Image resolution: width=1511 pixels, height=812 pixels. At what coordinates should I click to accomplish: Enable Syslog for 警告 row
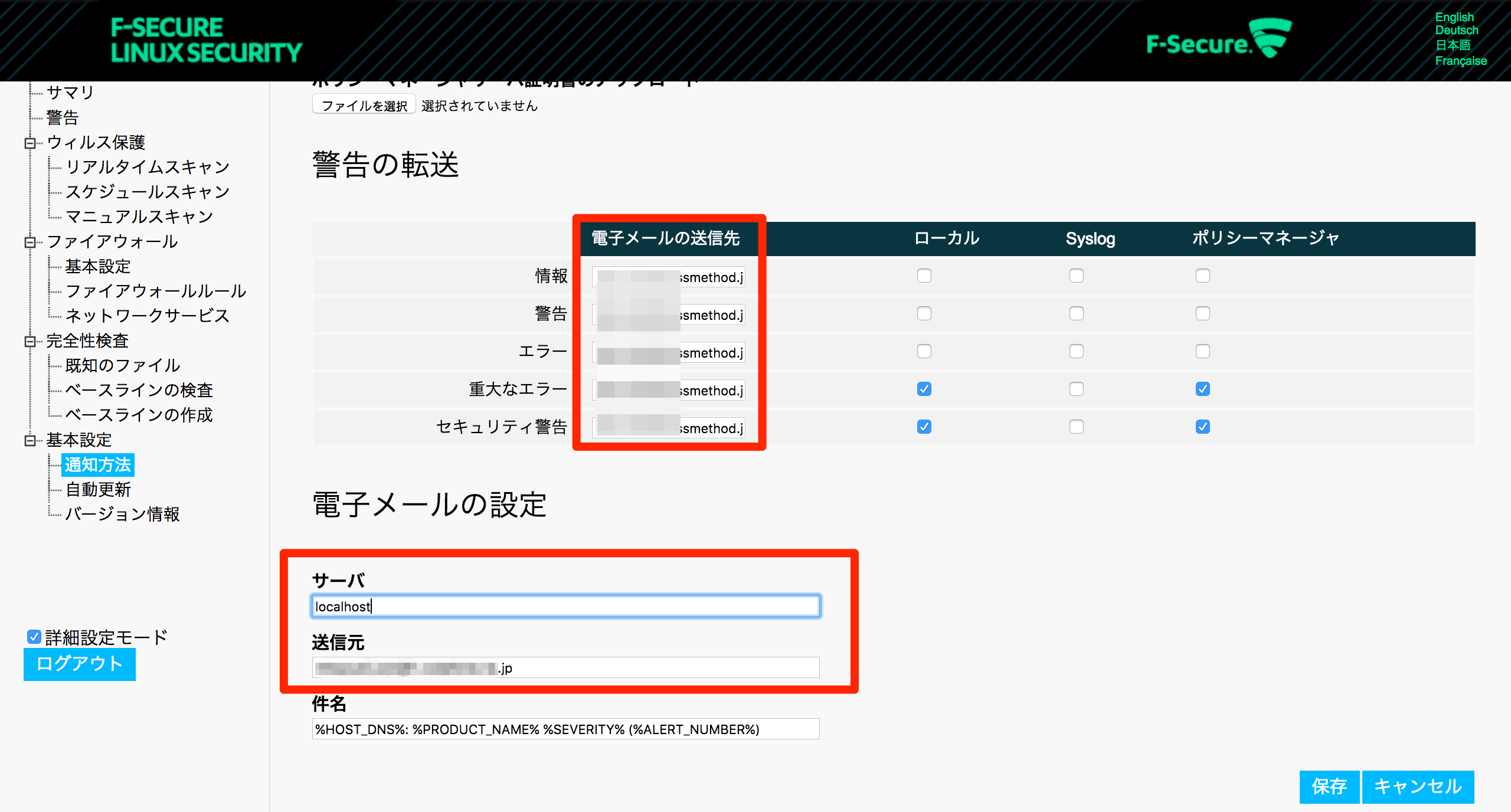1077,313
